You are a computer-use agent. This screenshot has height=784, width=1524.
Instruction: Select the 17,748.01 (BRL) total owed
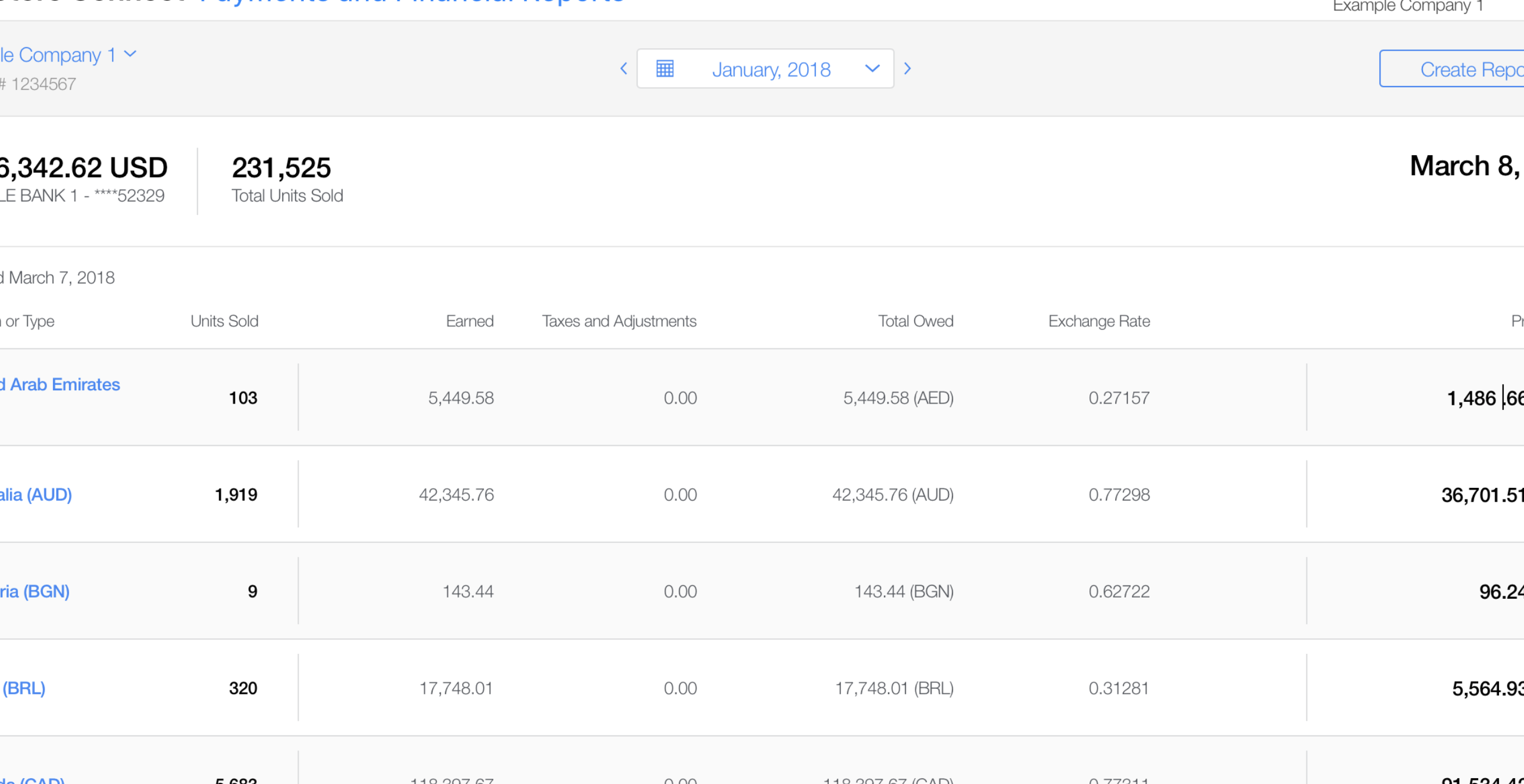pyautogui.click(x=894, y=689)
